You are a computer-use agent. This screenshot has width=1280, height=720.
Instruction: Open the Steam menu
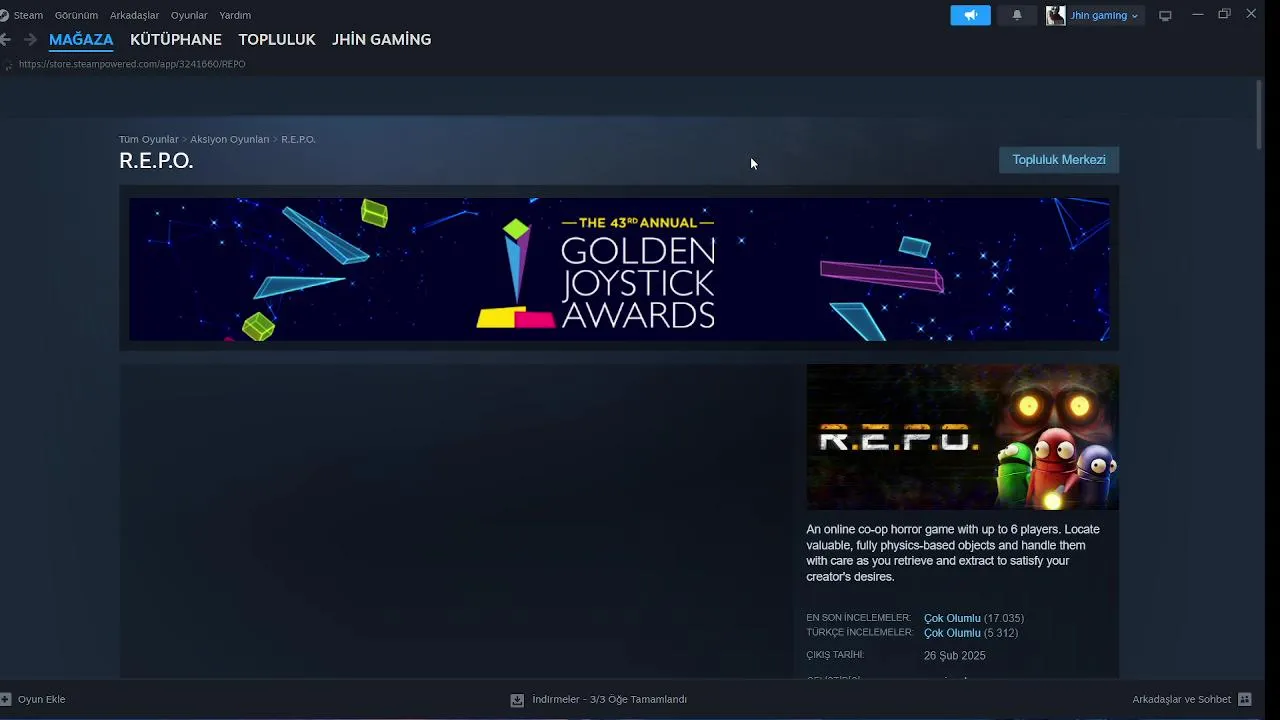[28, 15]
